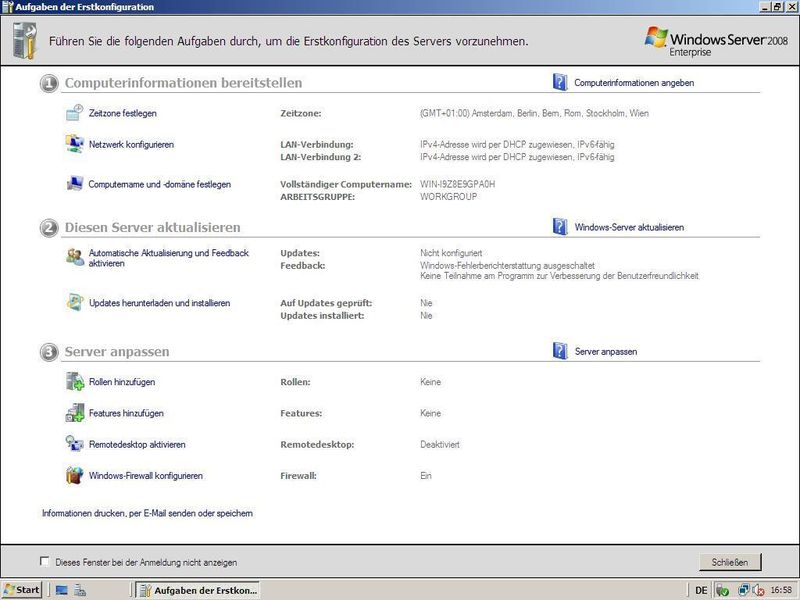The height and width of the screenshot is (600, 800).
Task: Open the Windows Start menu
Action: click(x=22, y=590)
